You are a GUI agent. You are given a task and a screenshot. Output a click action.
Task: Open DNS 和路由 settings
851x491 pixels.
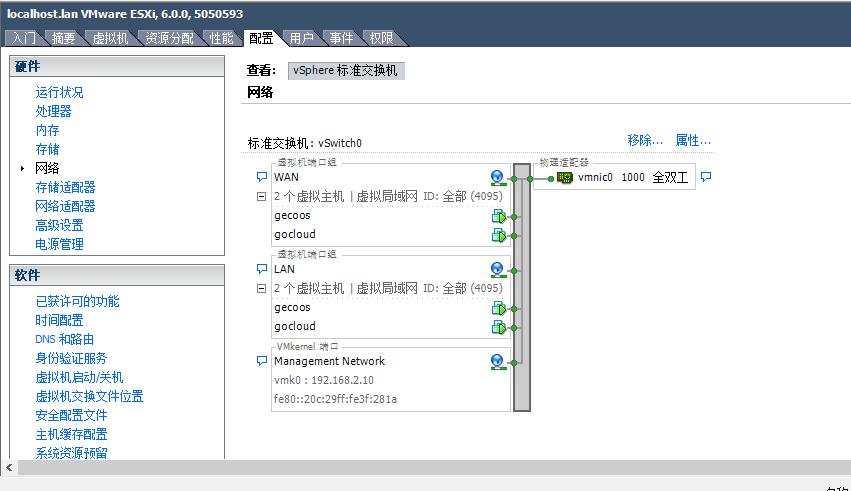coord(65,339)
